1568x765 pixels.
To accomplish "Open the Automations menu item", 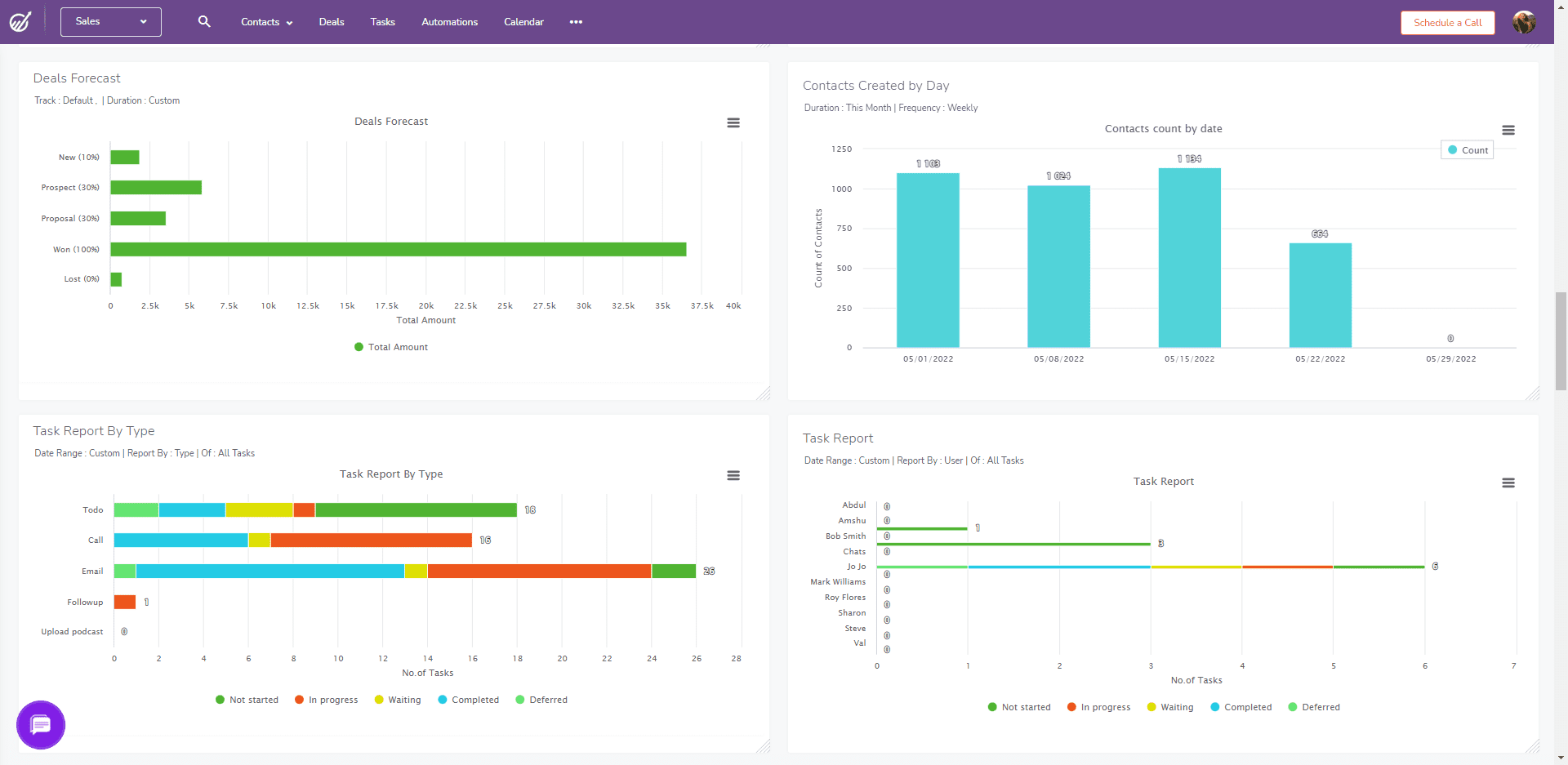I will click(x=450, y=22).
